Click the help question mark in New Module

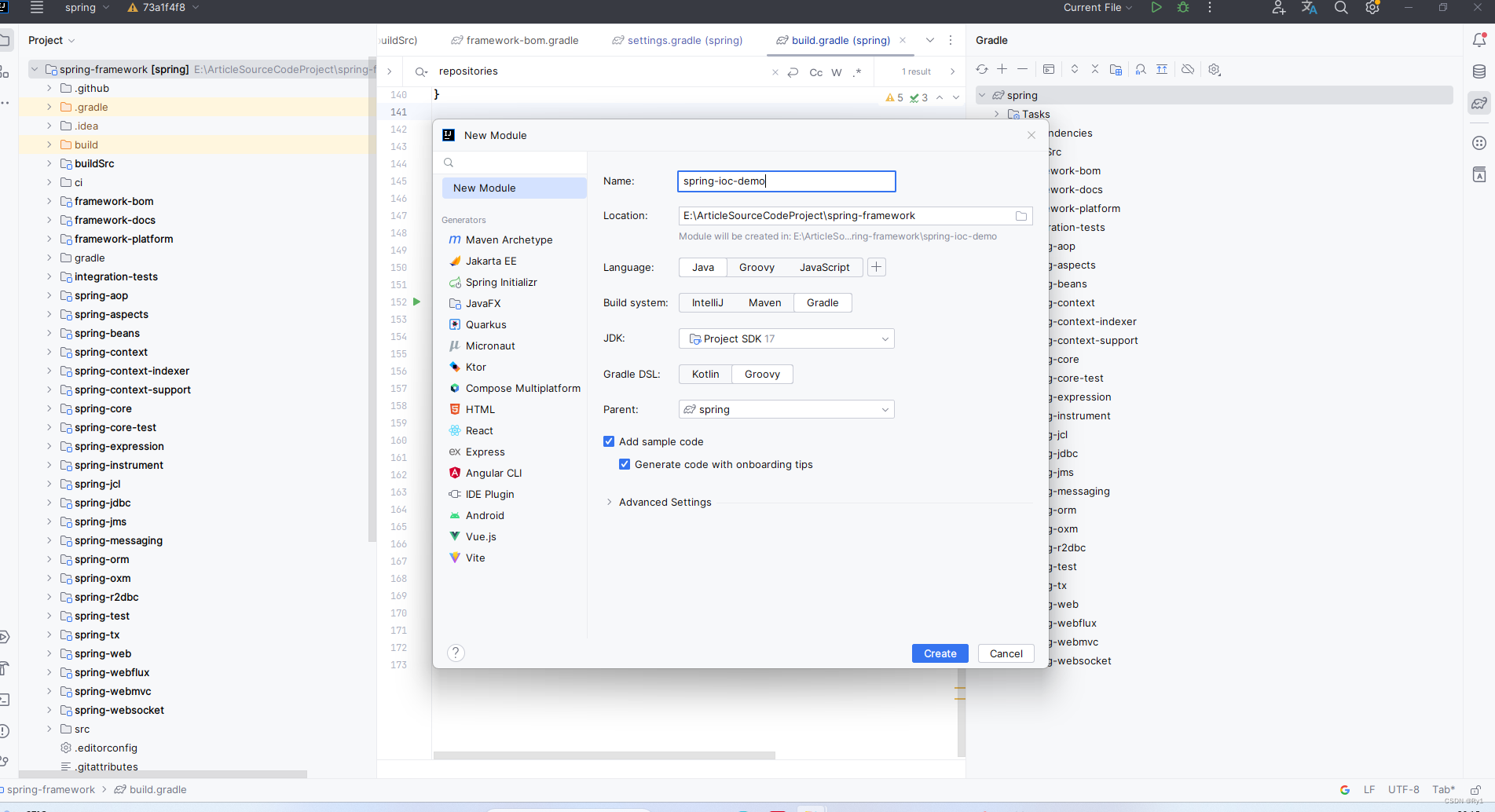pyautogui.click(x=456, y=653)
